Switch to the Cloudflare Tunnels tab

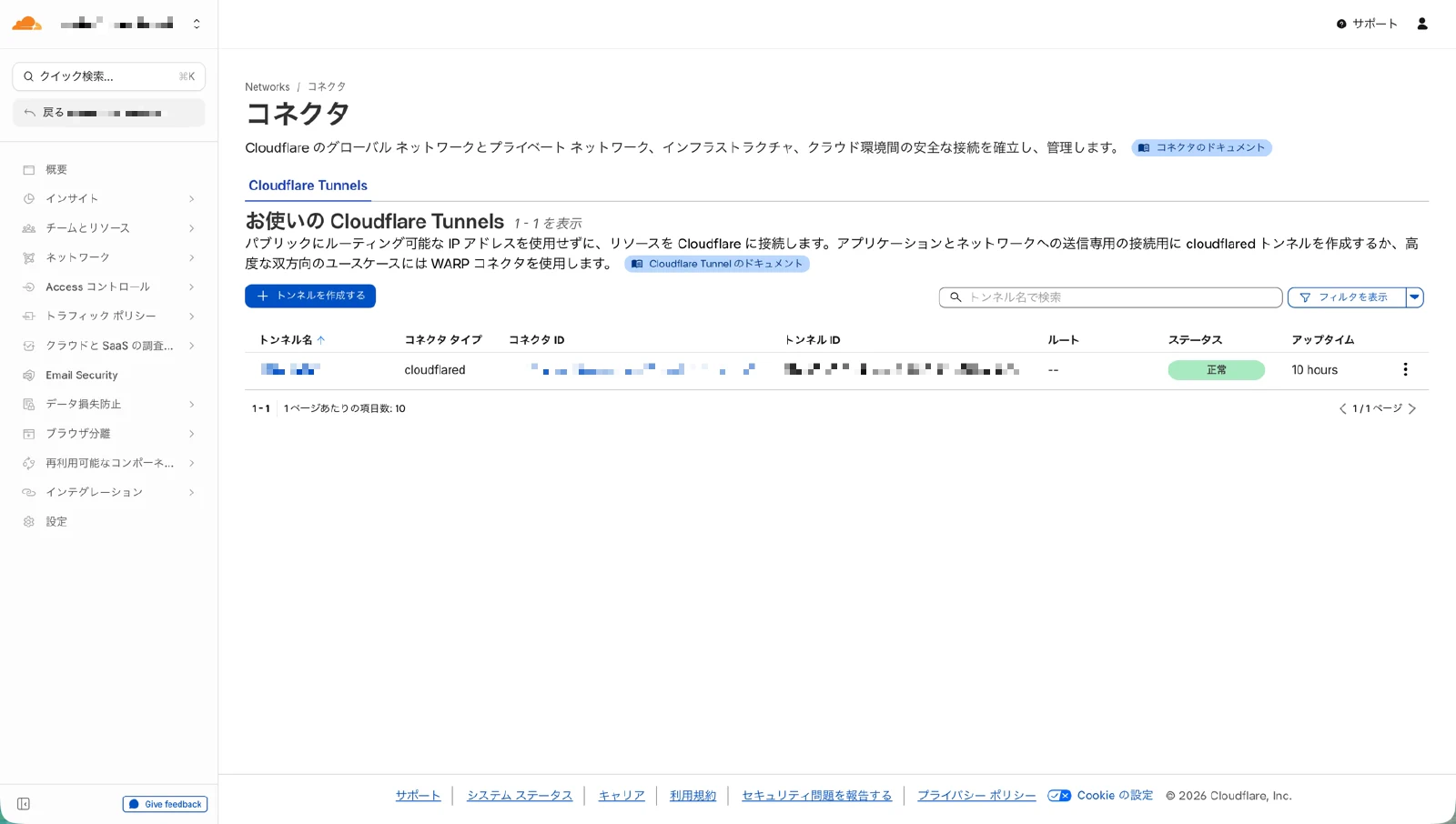[308, 186]
